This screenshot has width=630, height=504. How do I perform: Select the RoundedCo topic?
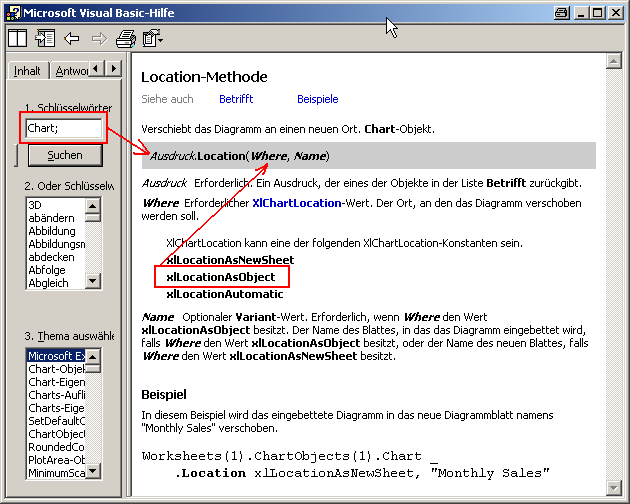(x=55, y=447)
